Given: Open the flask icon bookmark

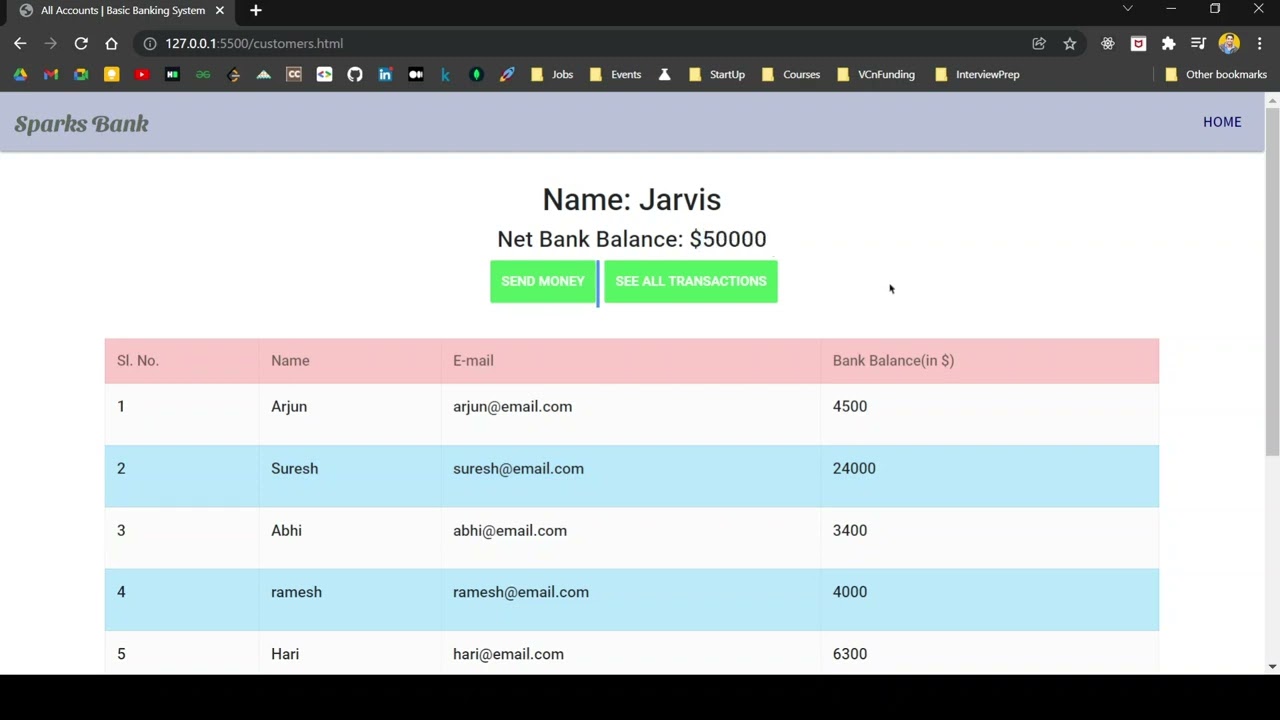Looking at the screenshot, I should (x=664, y=74).
